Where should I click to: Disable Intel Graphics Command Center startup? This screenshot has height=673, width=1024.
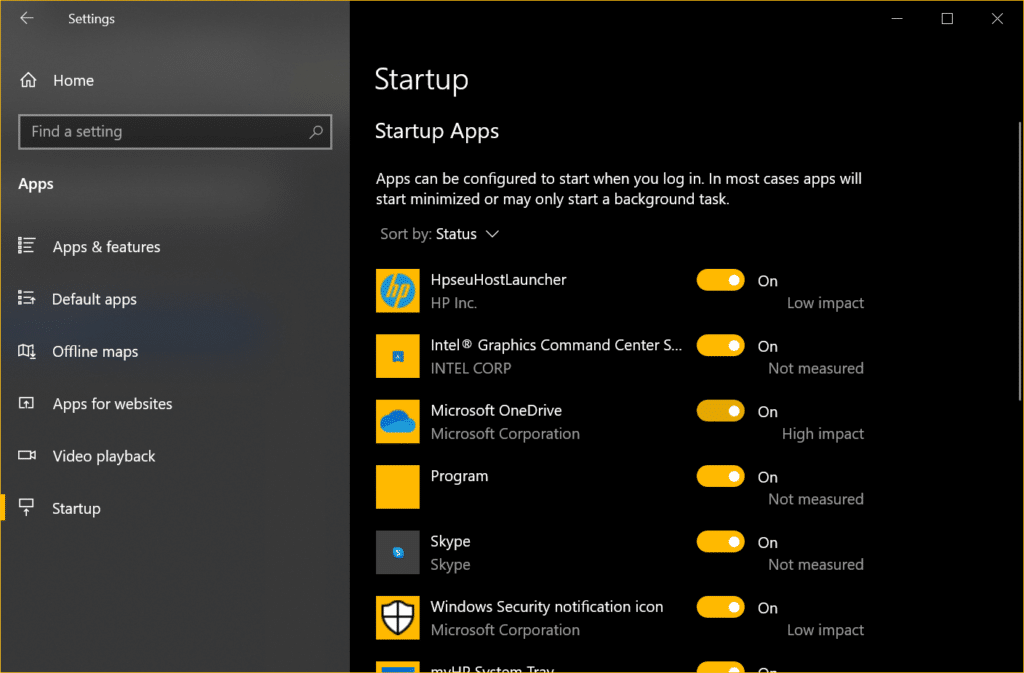[x=720, y=345]
